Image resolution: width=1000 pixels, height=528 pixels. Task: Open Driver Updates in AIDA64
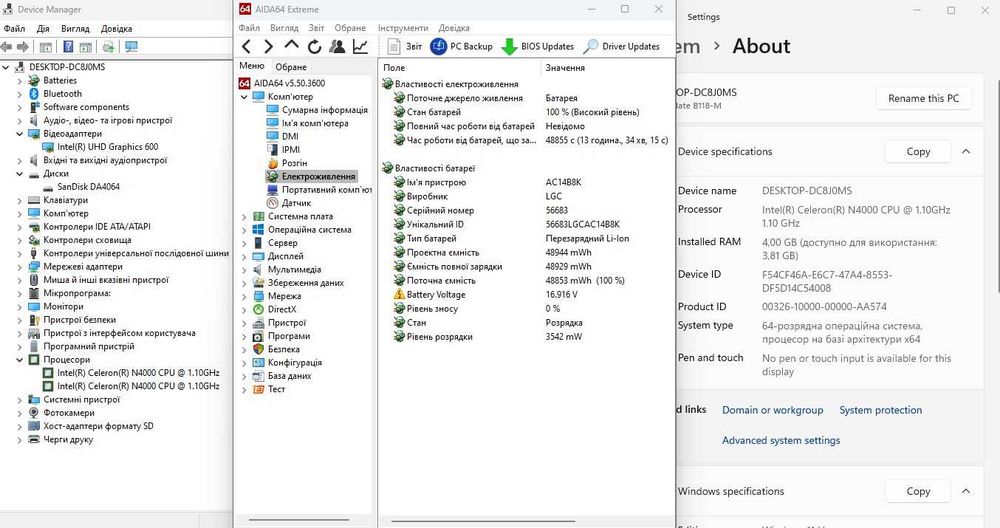(x=621, y=47)
